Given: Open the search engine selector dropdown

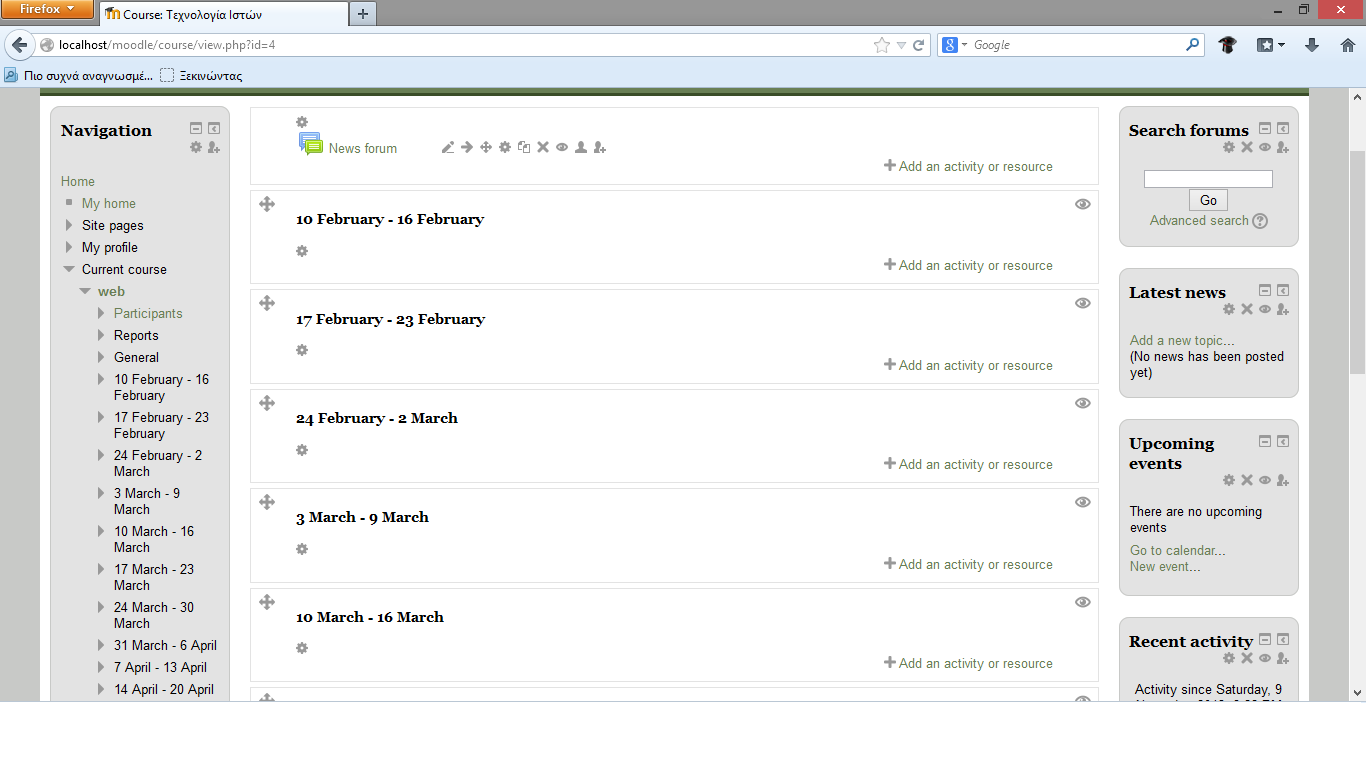Looking at the screenshot, I should (956, 45).
